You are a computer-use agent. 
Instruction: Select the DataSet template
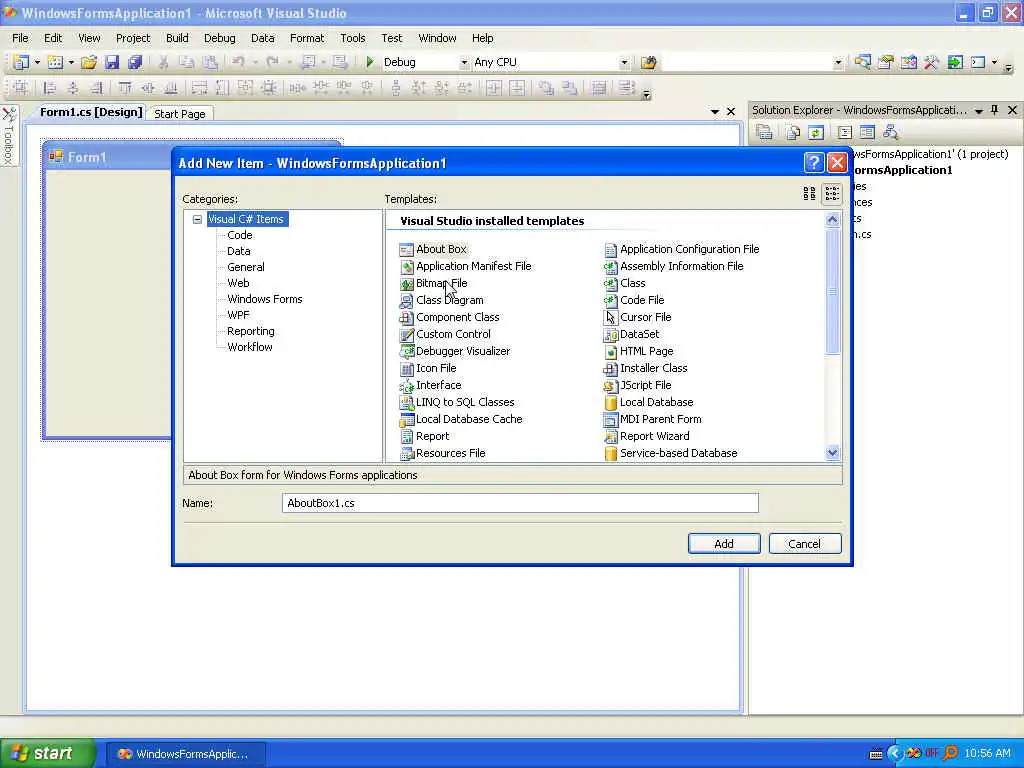[632, 334]
